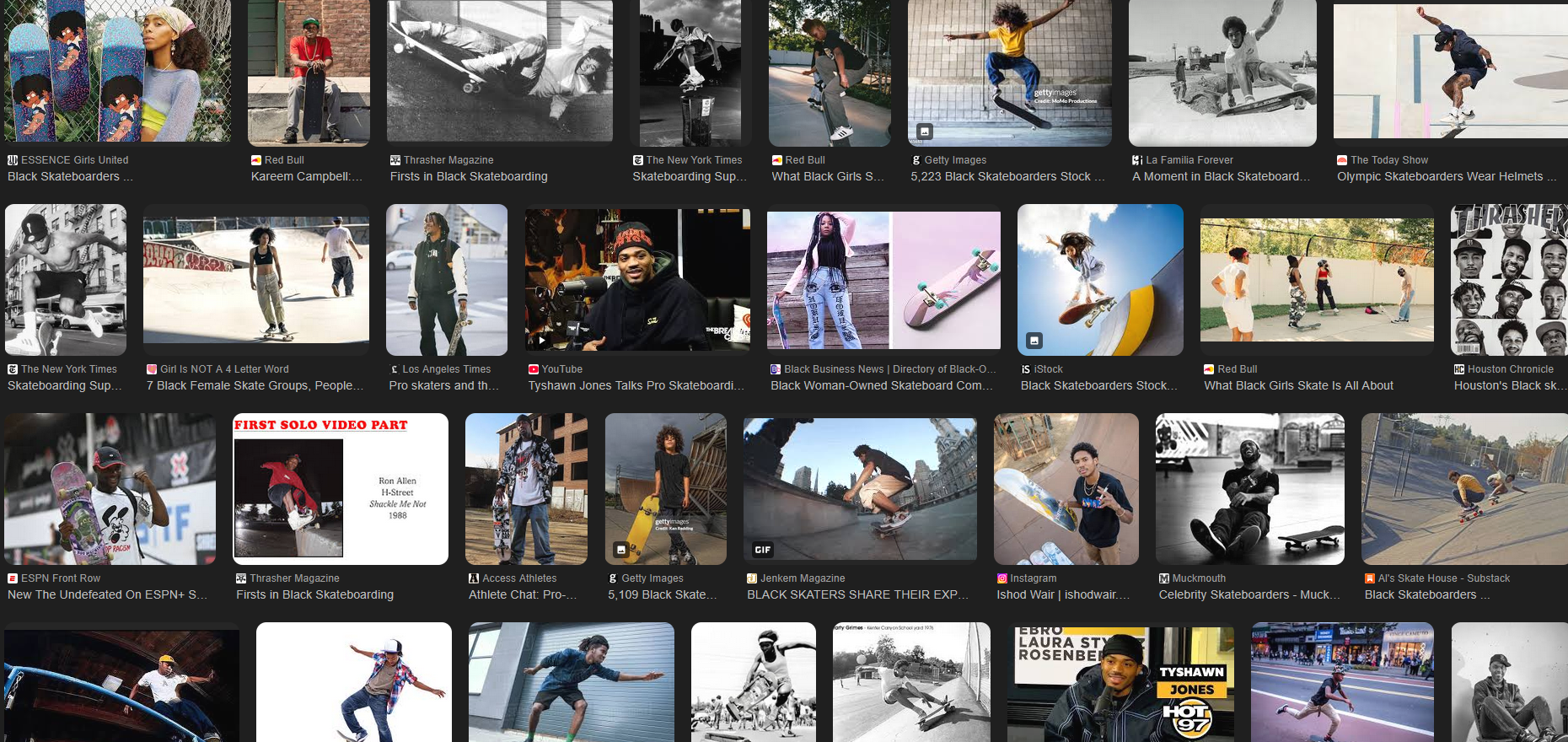This screenshot has height=742, width=1568.
Task: Click the Access Athletes favicon
Action: [474, 578]
